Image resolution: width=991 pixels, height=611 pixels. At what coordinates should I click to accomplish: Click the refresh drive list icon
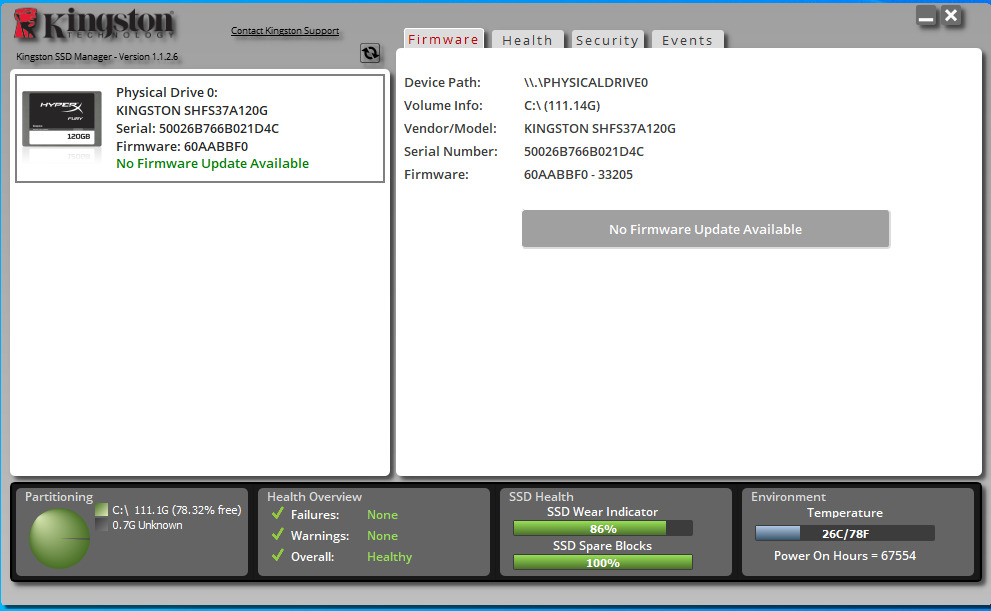pyautogui.click(x=370, y=53)
